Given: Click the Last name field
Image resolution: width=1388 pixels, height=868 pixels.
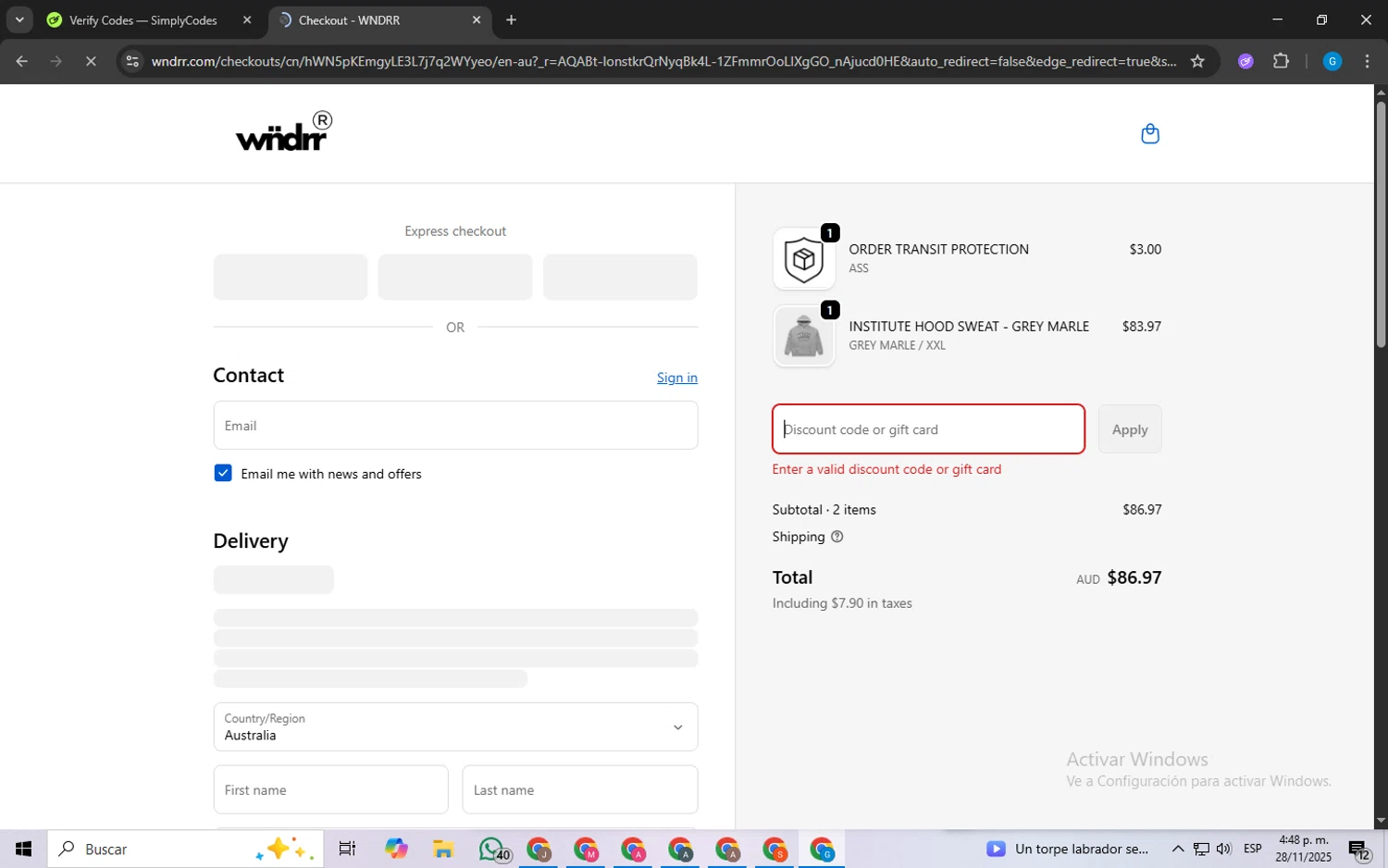Looking at the screenshot, I should [580, 790].
